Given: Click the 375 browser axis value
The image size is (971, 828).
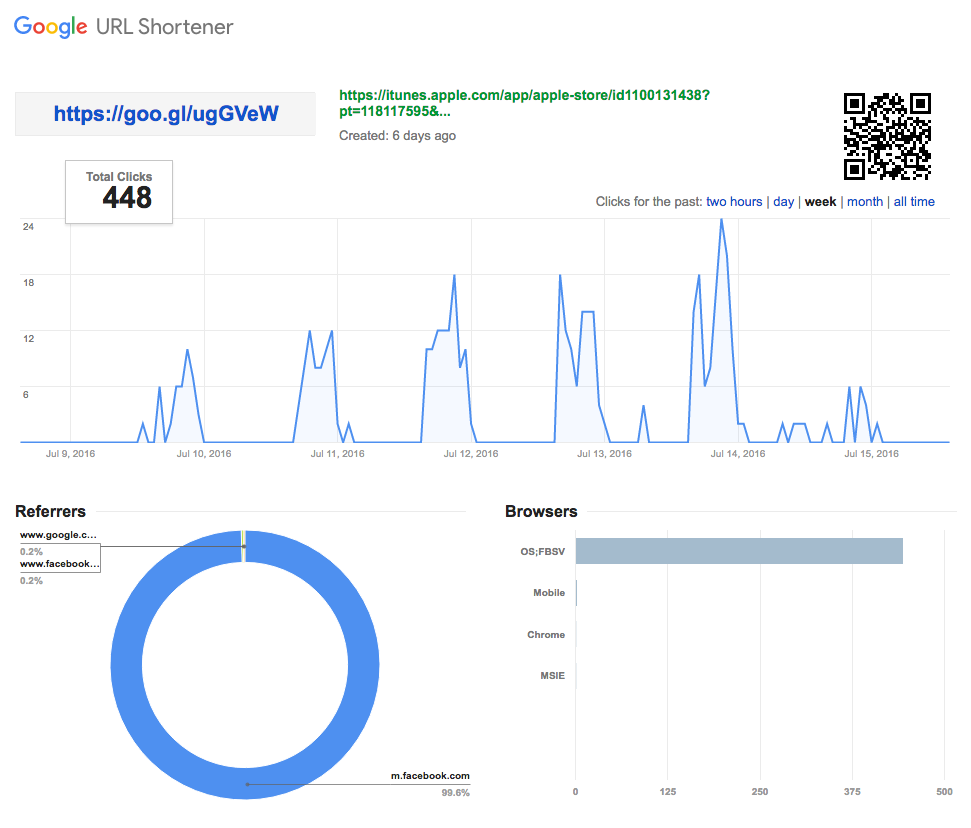Looking at the screenshot, I should pyautogui.click(x=852, y=791).
